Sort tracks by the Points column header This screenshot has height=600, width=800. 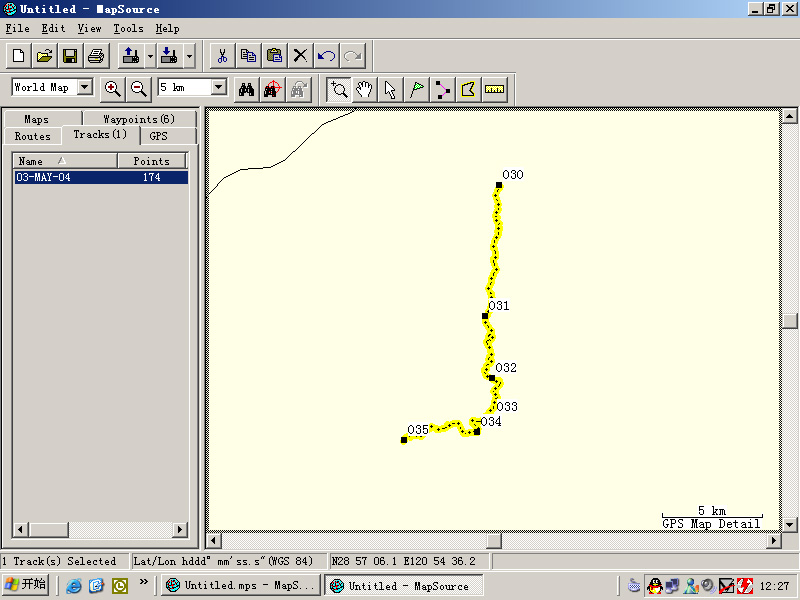[152, 161]
